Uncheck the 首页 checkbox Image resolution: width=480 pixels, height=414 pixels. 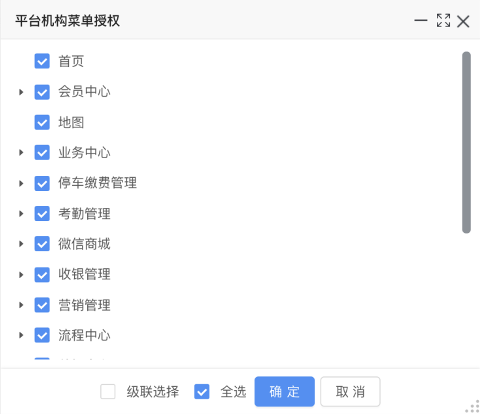click(42, 61)
